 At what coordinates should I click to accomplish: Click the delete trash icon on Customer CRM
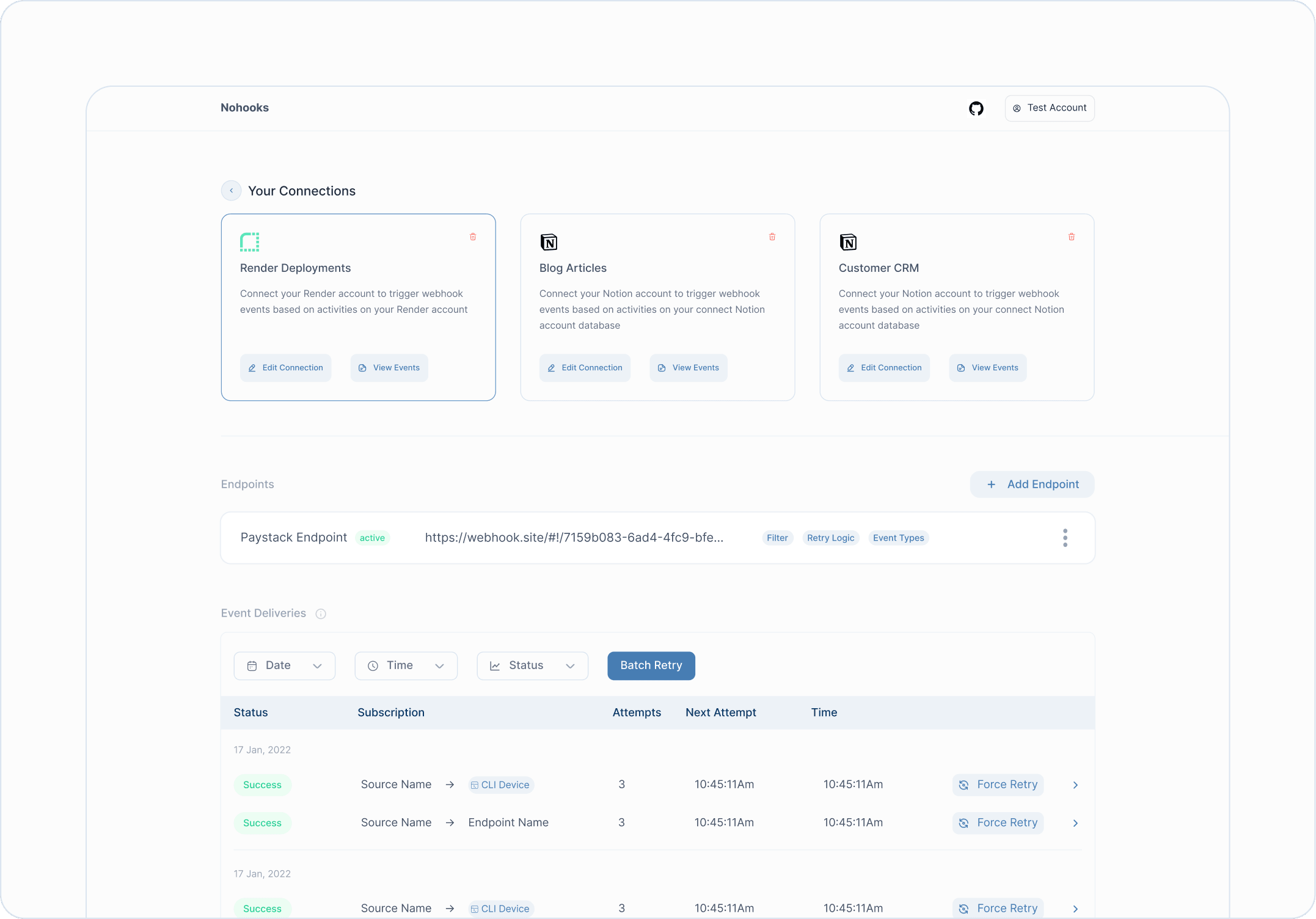(x=1072, y=236)
